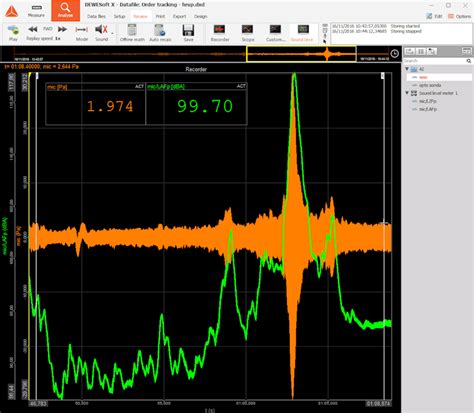This screenshot has width=474, height=413.
Task: Open the replay Mode tool
Action: coord(82,30)
